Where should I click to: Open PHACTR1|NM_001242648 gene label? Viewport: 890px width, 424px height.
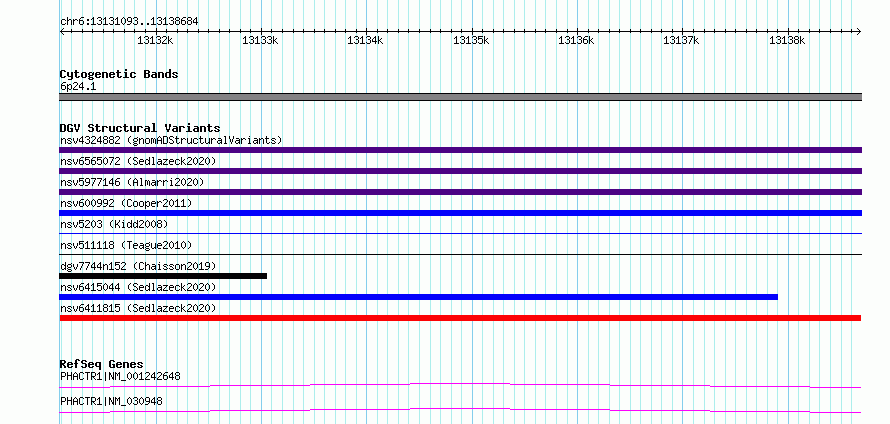[120, 376]
